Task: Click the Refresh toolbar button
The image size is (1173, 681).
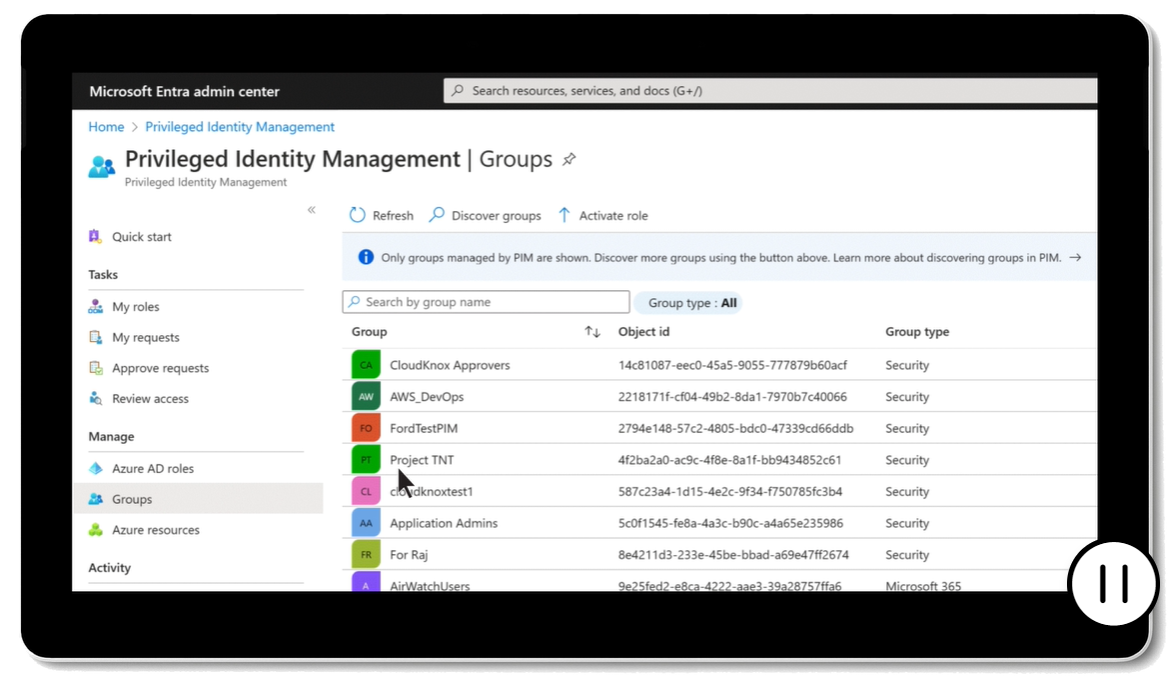Action: [x=381, y=216]
